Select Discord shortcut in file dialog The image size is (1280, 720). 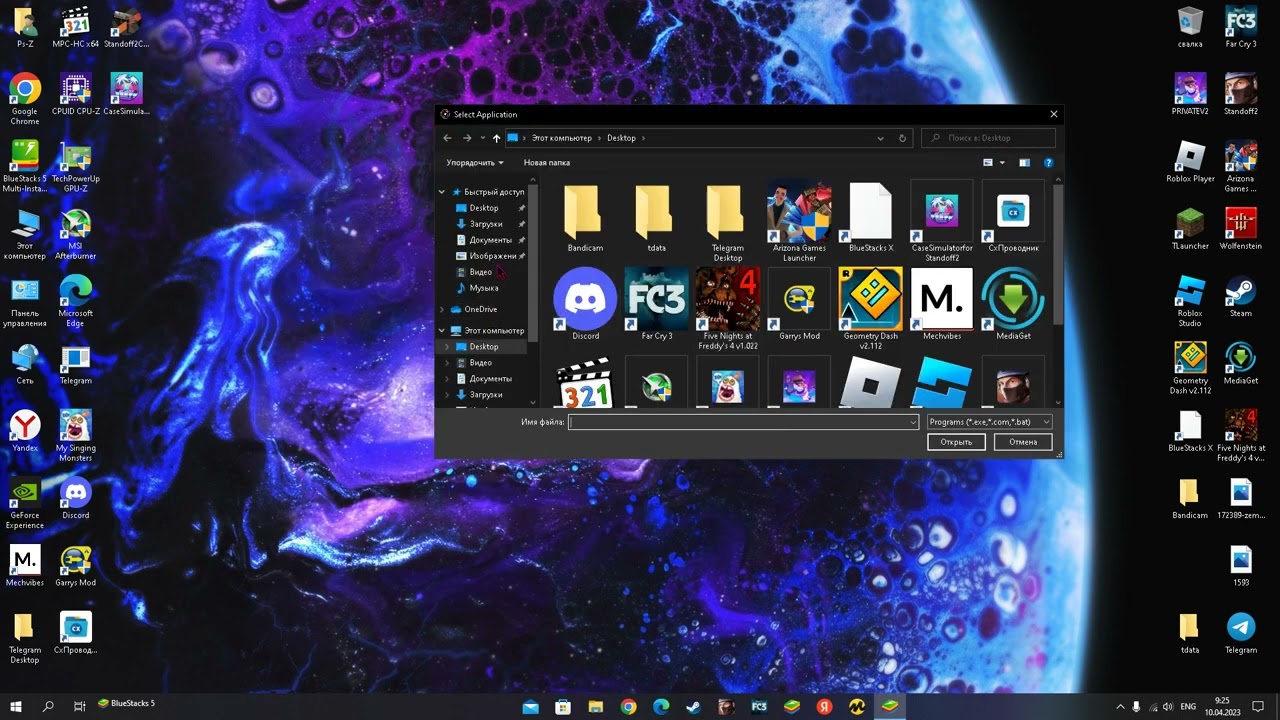(585, 304)
